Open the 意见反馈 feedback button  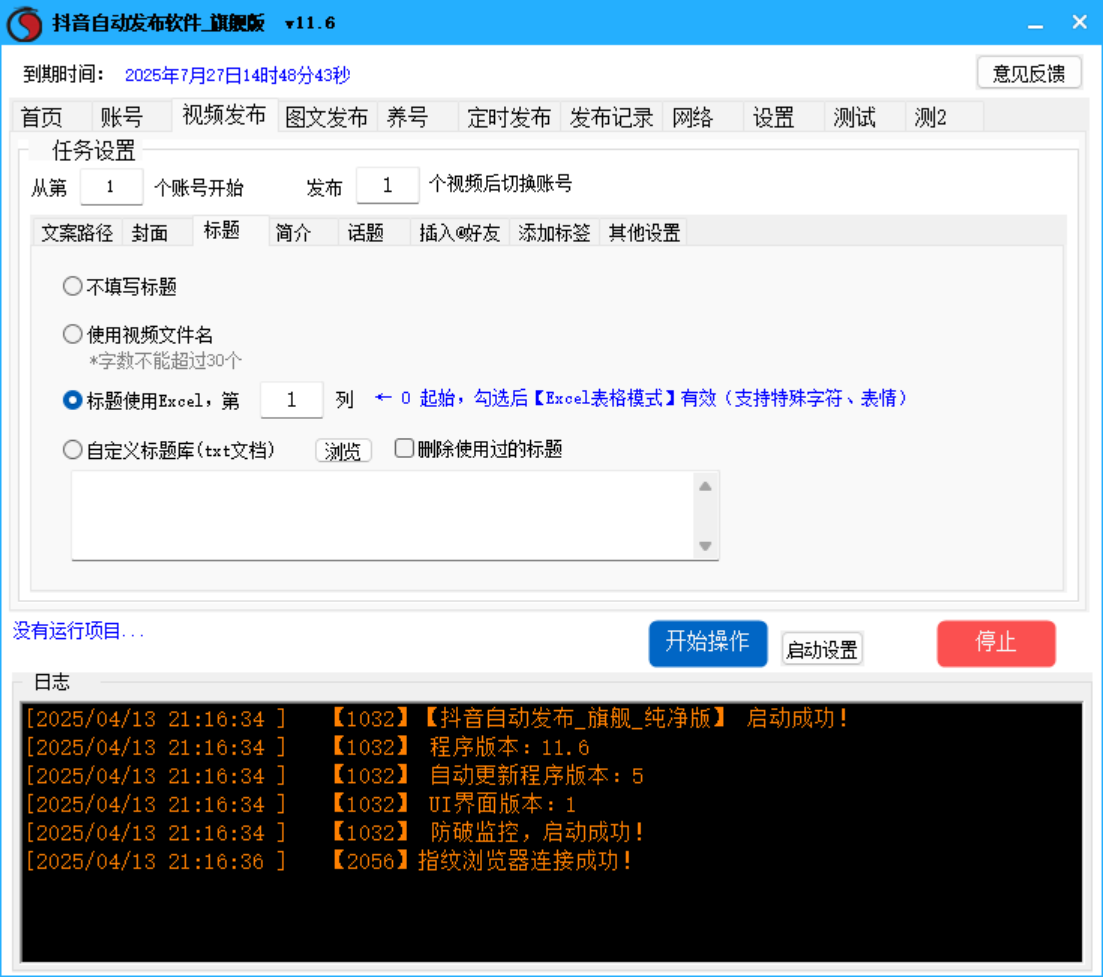(x=1029, y=73)
